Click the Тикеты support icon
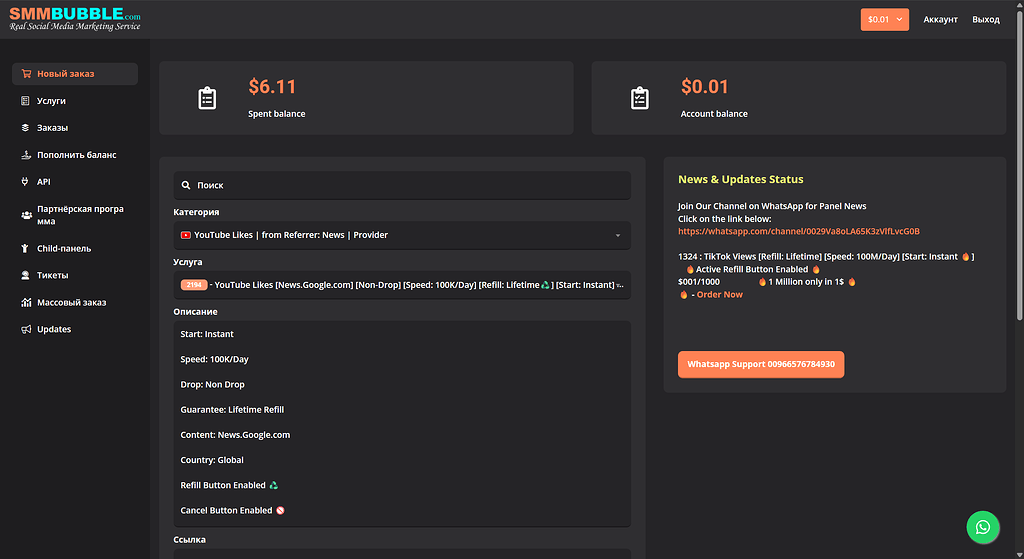1024x559 pixels. coord(25,276)
